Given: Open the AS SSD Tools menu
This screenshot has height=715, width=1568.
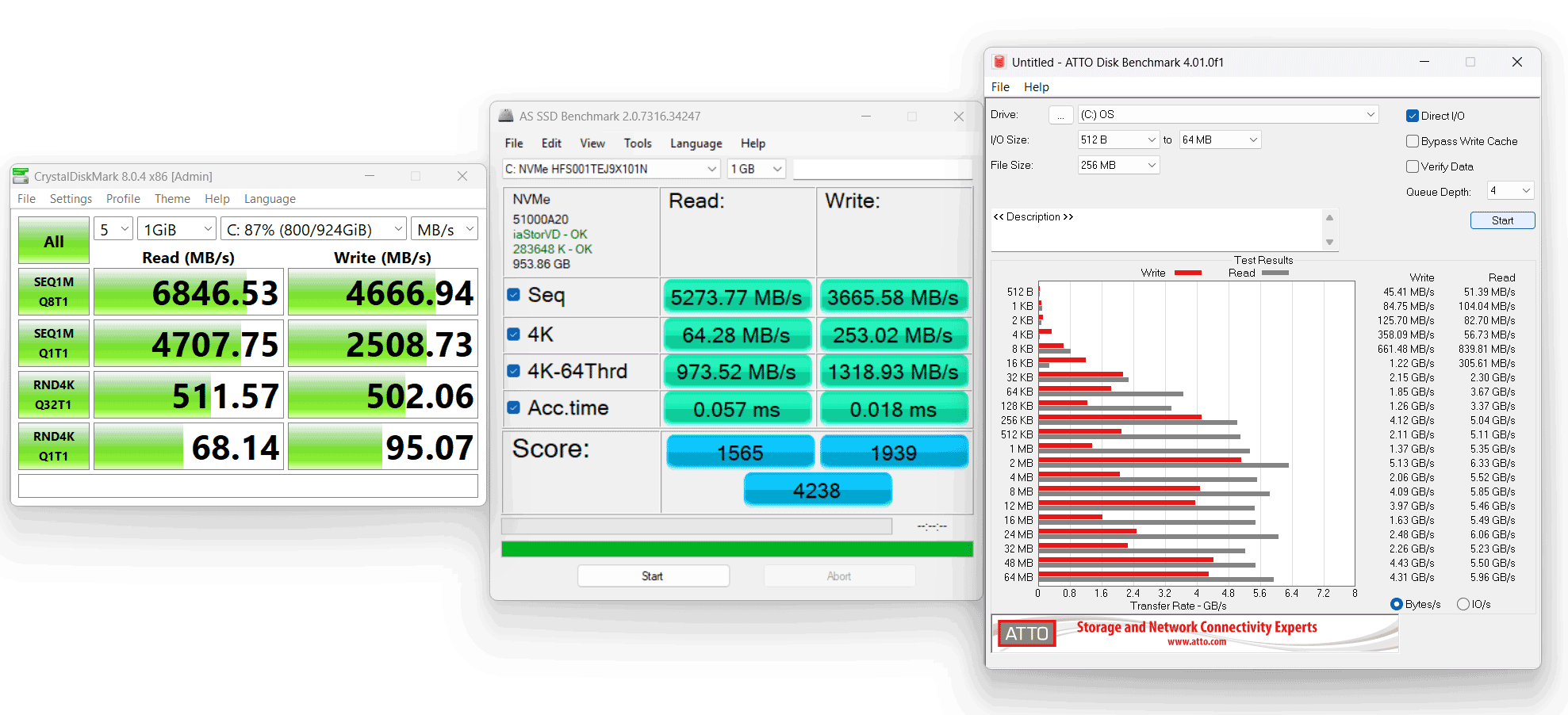Looking at the screenshot, I should 638,143.
